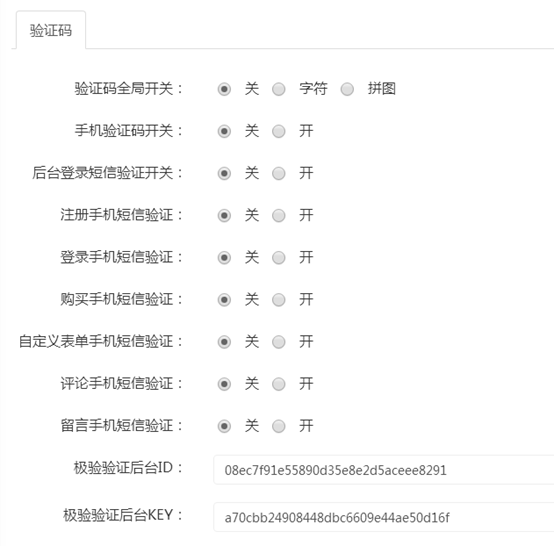Set 注册手机短信验证 to 关
Screen dimensions: 554x546
224,215
